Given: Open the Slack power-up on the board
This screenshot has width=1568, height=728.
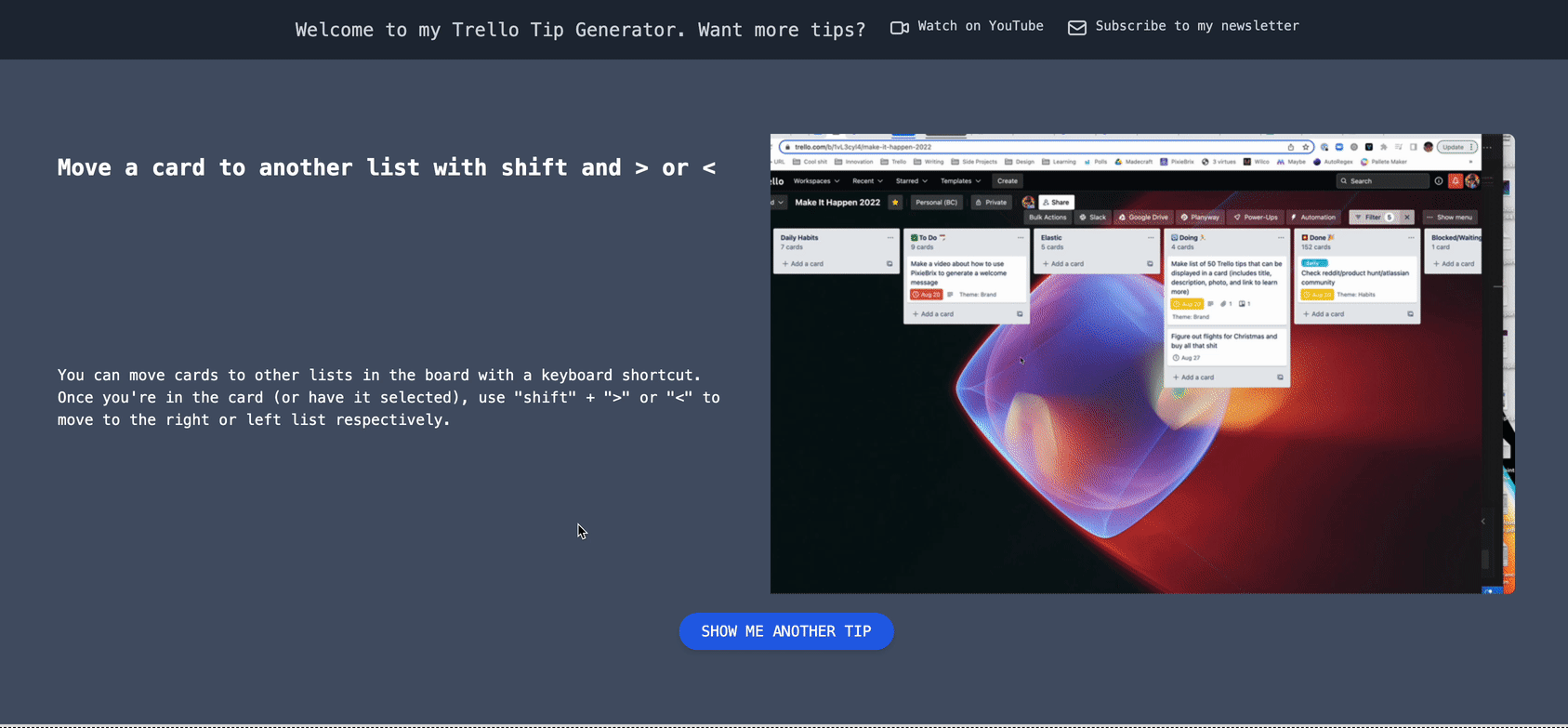Looking at the screenshot, I should pyautogui.click(x=1093, y=218).
